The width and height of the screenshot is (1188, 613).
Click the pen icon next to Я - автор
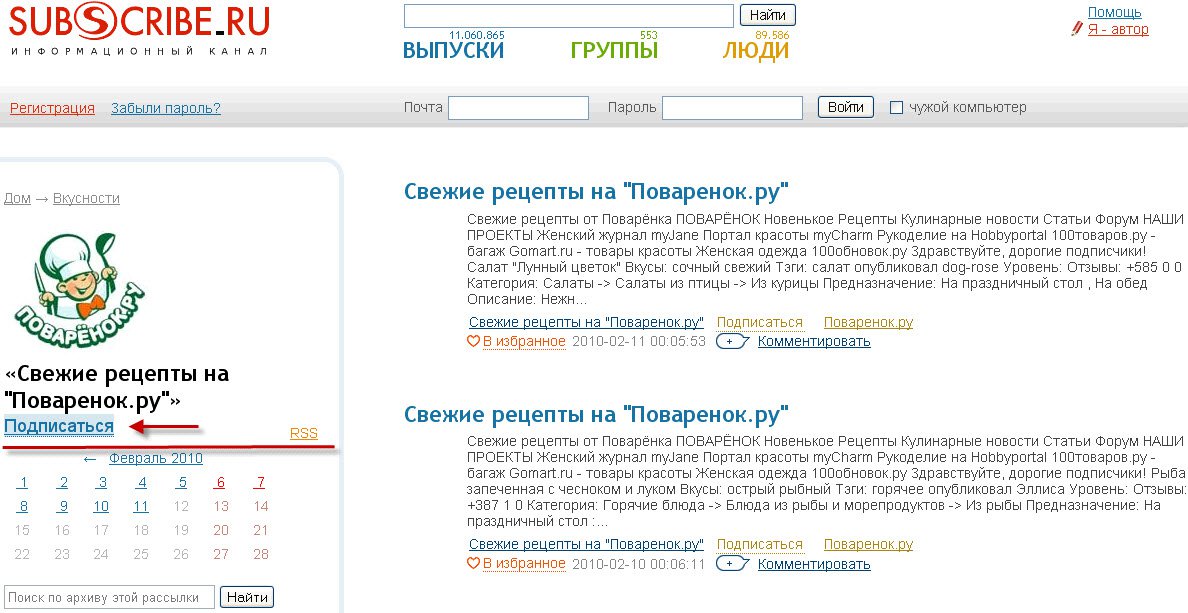(1077, 29)
